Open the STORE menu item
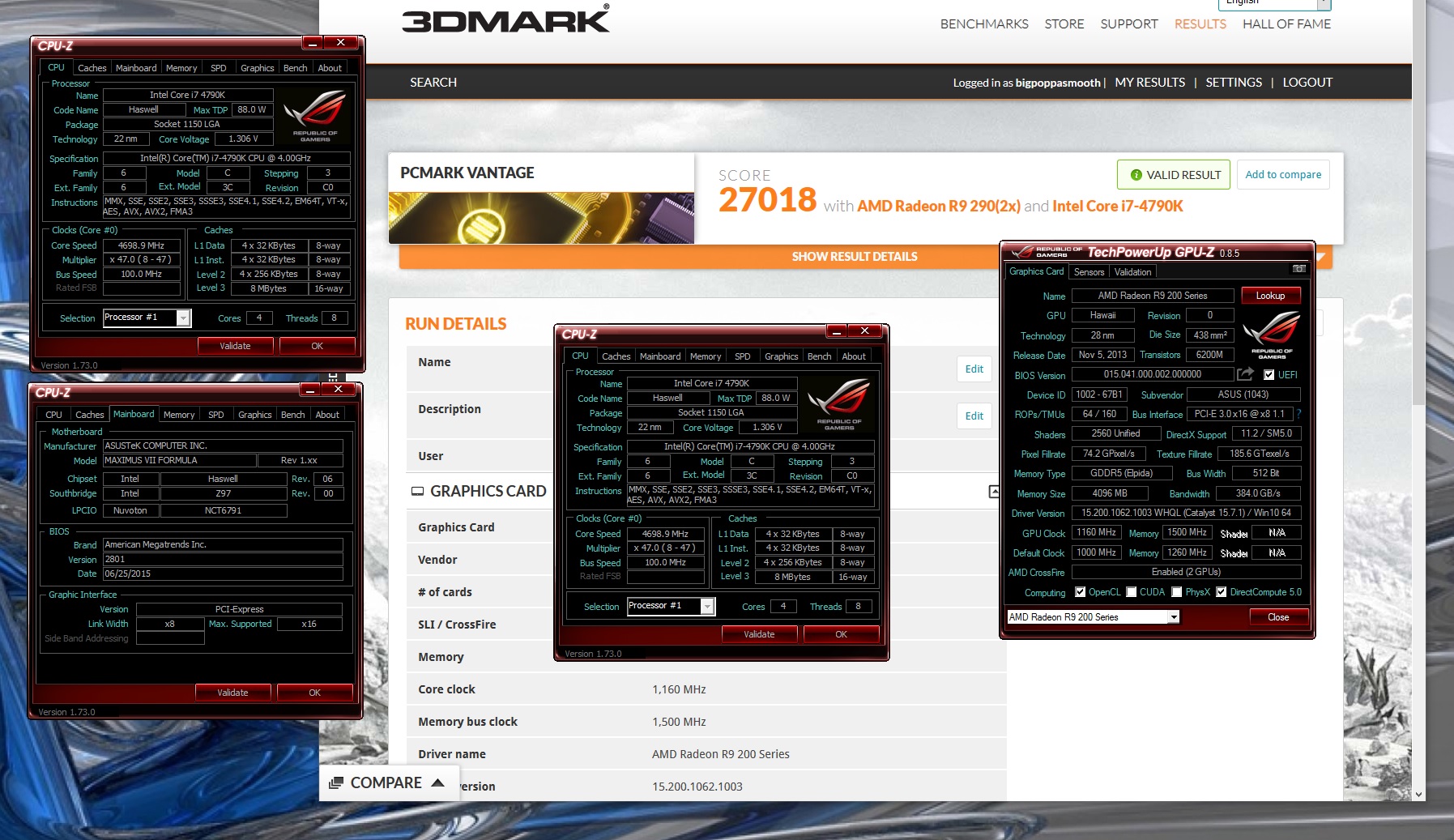1454x840 pixels. (1064, 24)
